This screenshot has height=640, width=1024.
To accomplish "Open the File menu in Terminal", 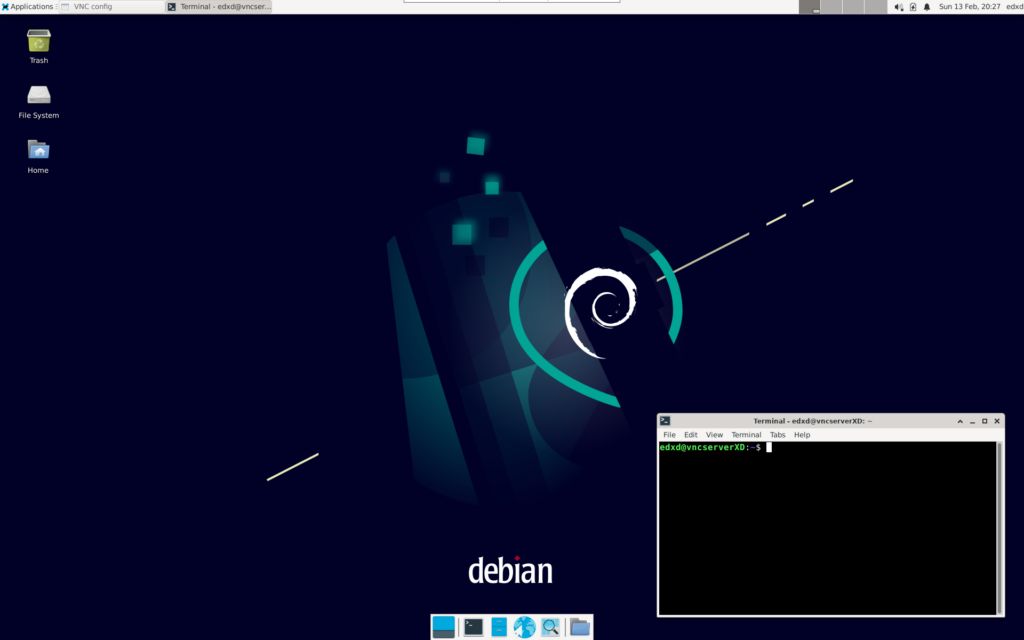I will tap(668, 434).
